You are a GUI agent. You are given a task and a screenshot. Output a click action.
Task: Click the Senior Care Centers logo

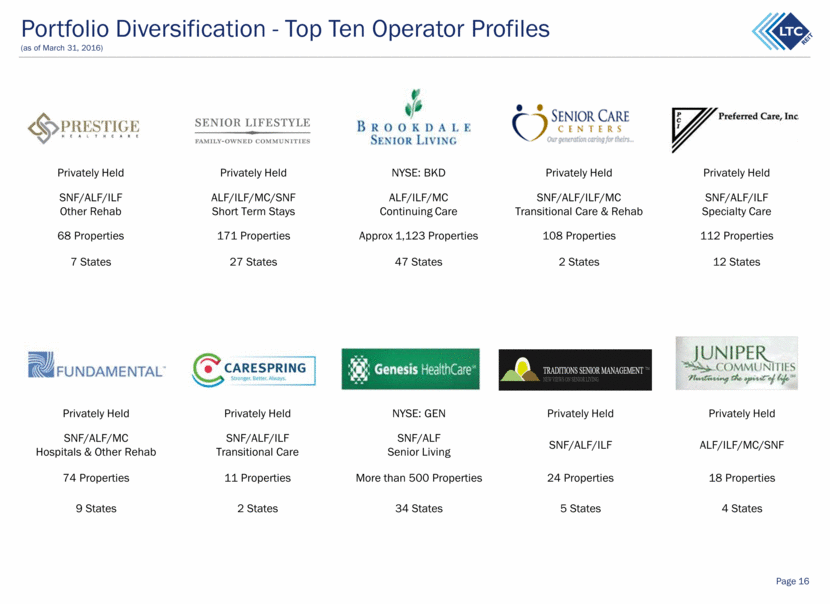click(572, 124)
